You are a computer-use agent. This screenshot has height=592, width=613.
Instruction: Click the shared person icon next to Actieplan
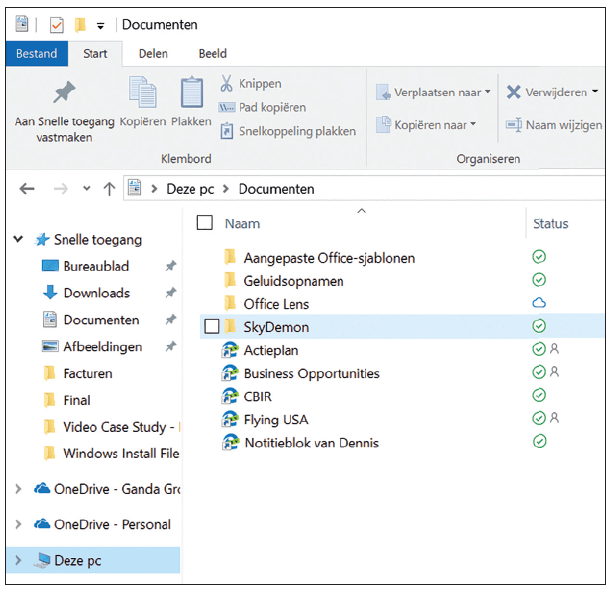(554, 348)
